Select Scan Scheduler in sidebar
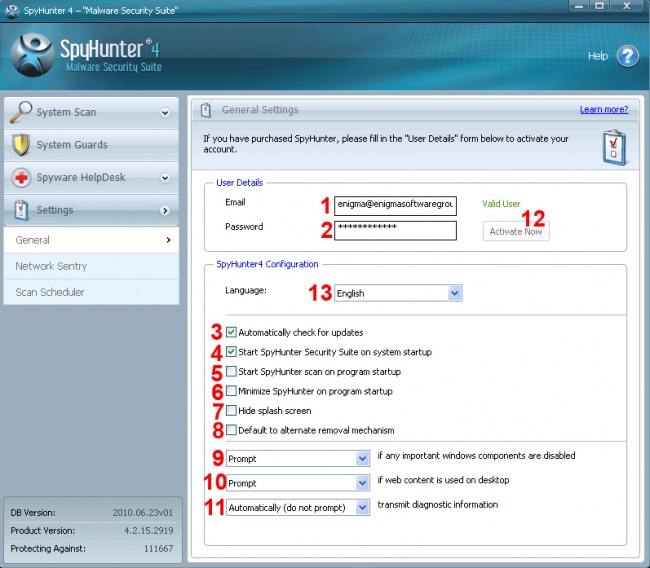Viewport: 650px width, 568px height. point(50,292)
